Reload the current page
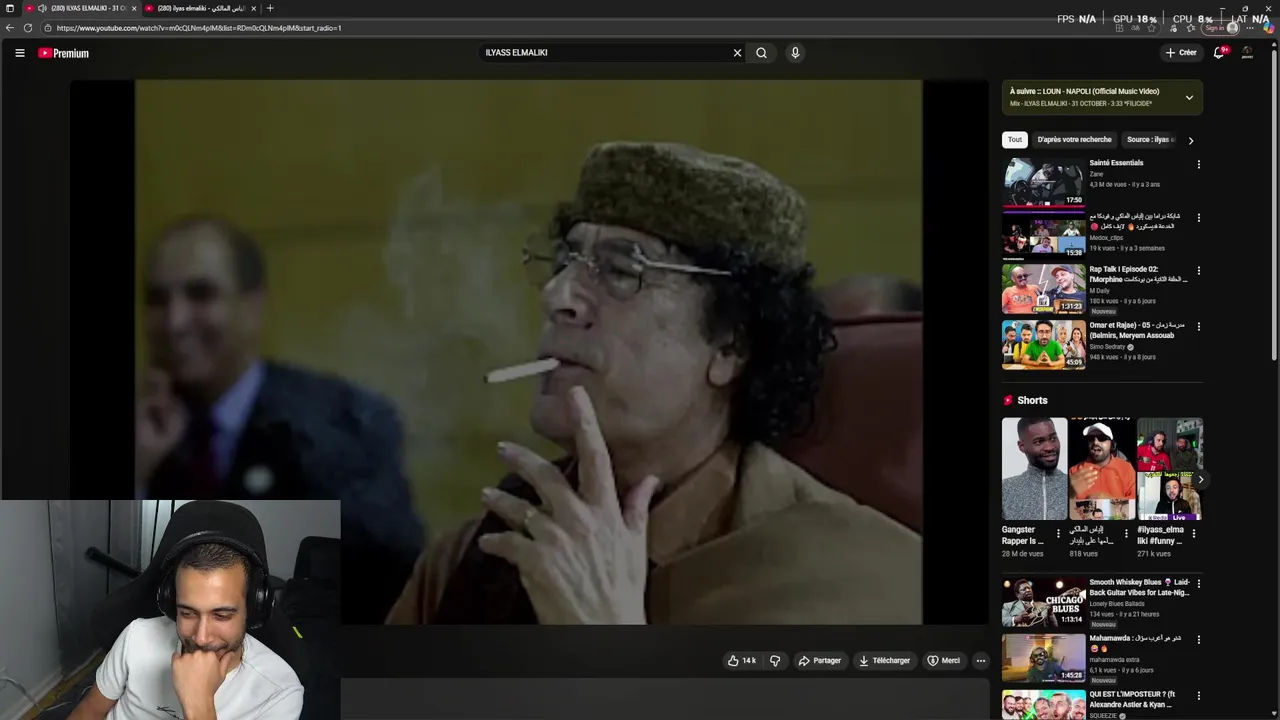Viewport: 1280px width, 720px height. click(28, 28)
